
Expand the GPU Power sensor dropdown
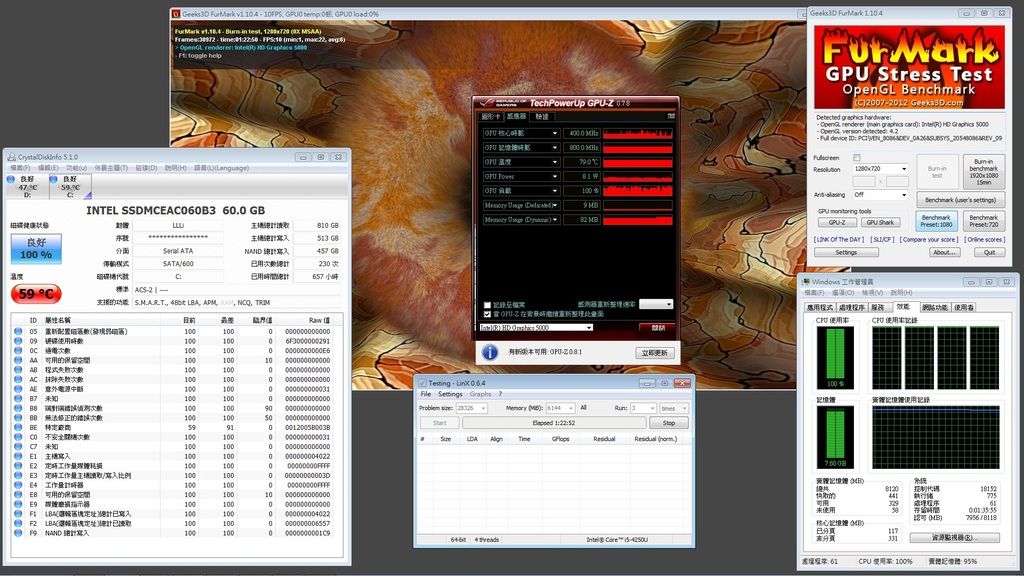(x=555, y=176)
